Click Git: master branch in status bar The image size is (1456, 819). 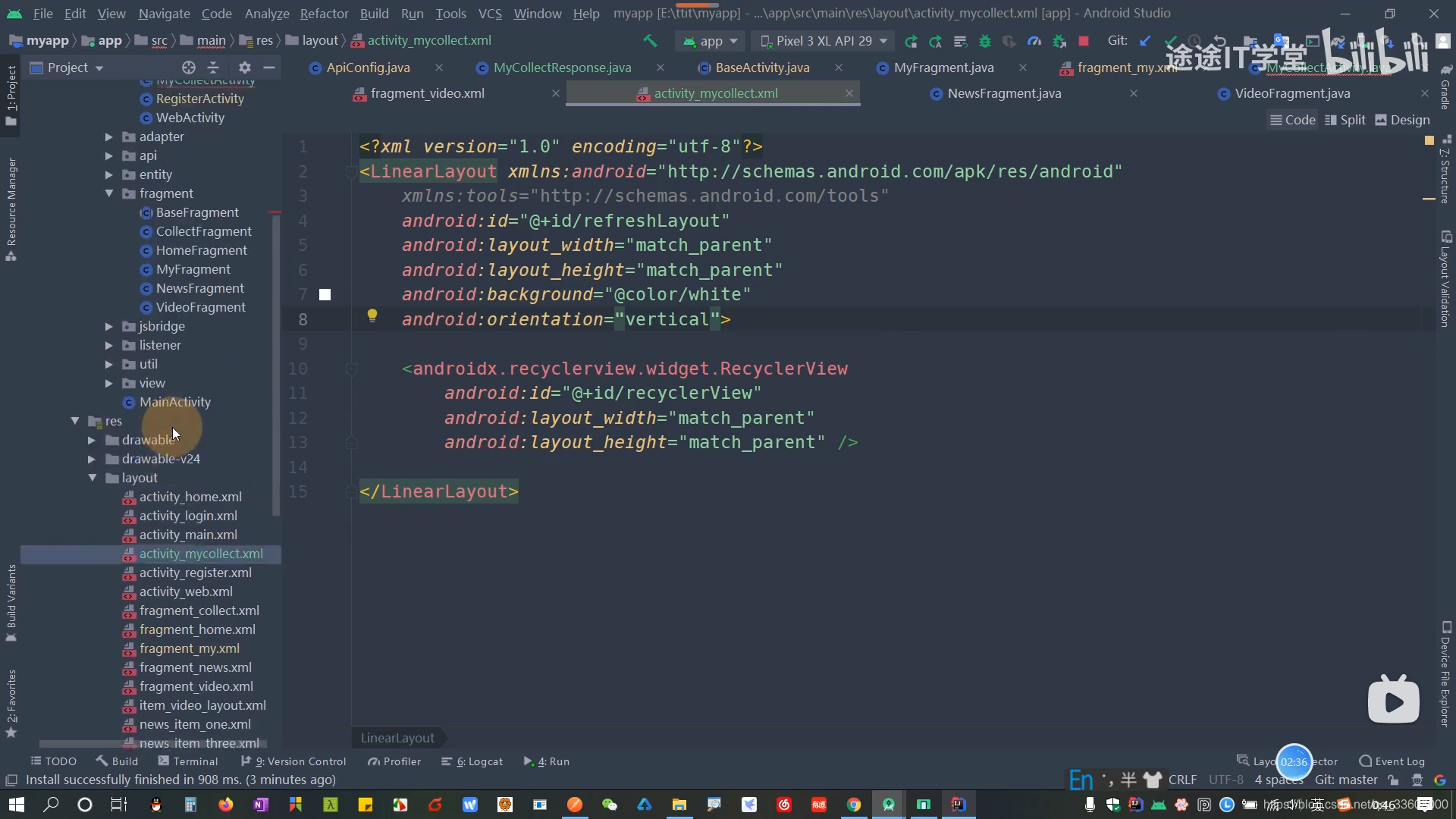(1346, 780)
